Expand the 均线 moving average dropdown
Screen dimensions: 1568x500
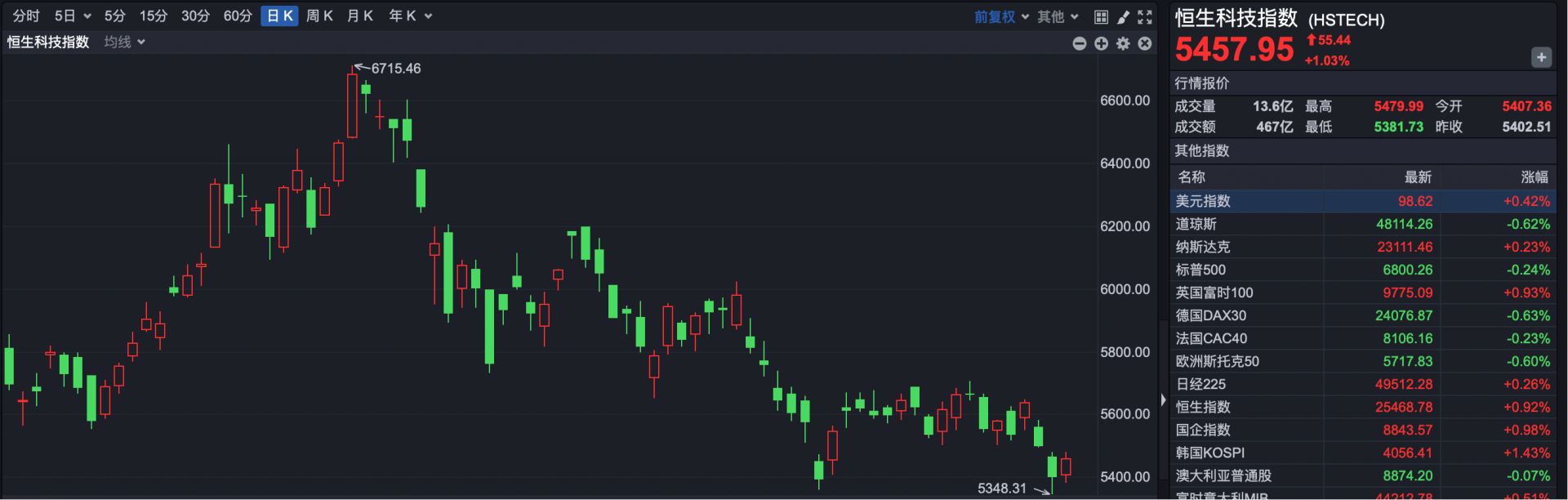(x=124, y=42)
